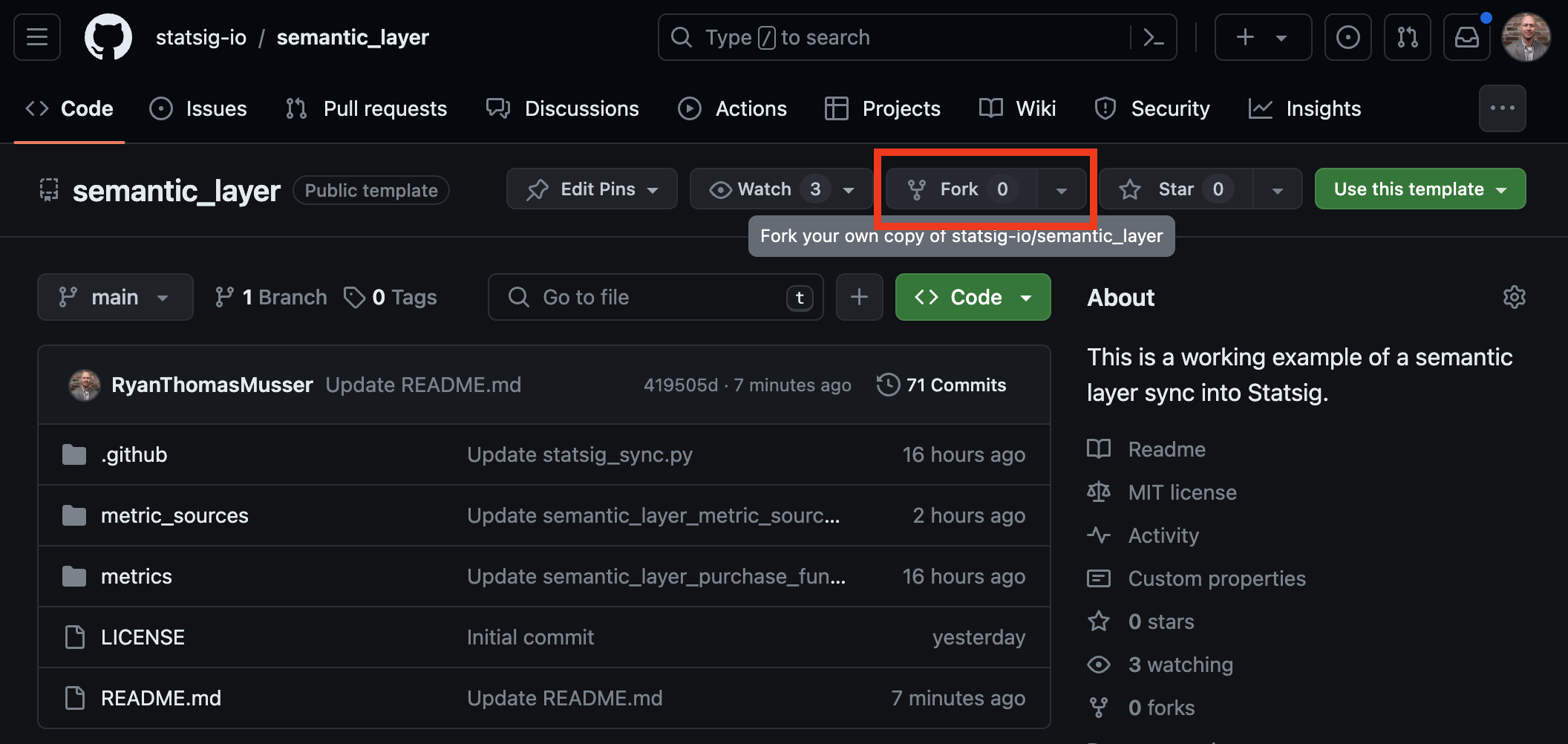Switch to the Issues tab
This screenshot has width=1568, height=744.
tap(198, 108)
